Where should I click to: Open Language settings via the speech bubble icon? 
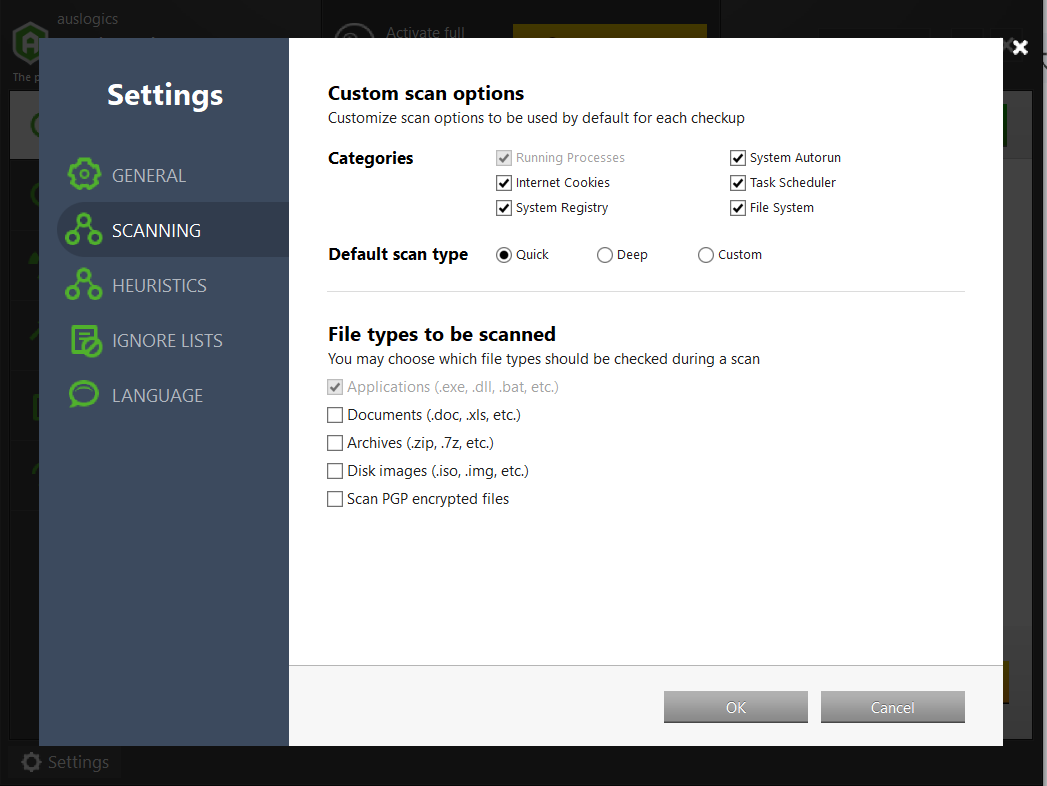(x=84, y=394)
